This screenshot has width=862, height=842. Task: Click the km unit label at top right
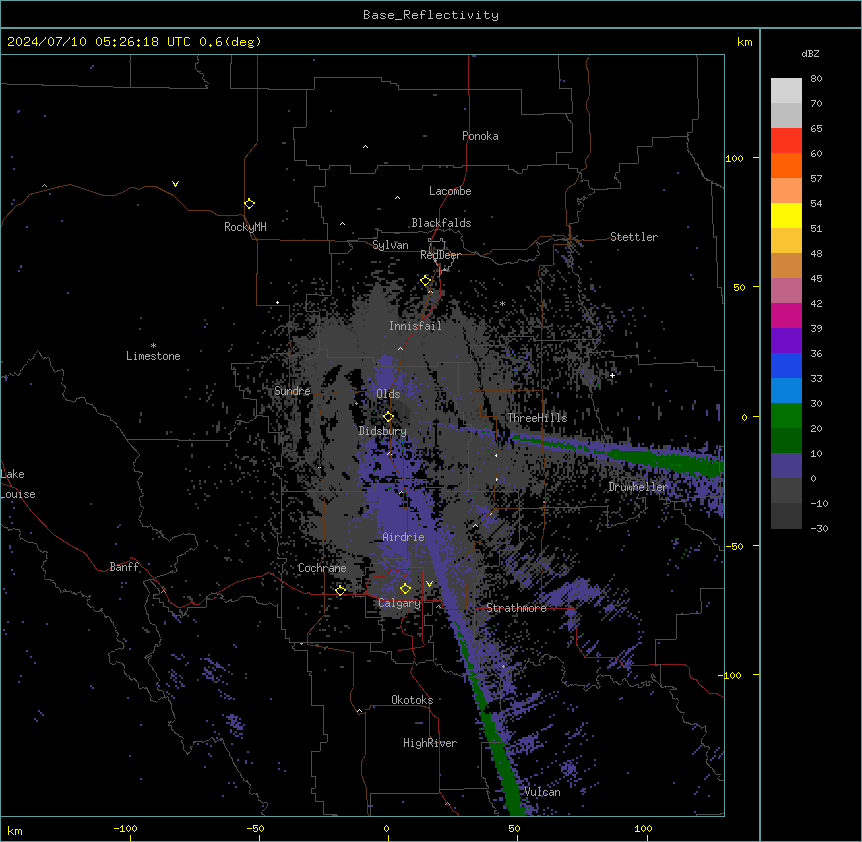[744, 42]
